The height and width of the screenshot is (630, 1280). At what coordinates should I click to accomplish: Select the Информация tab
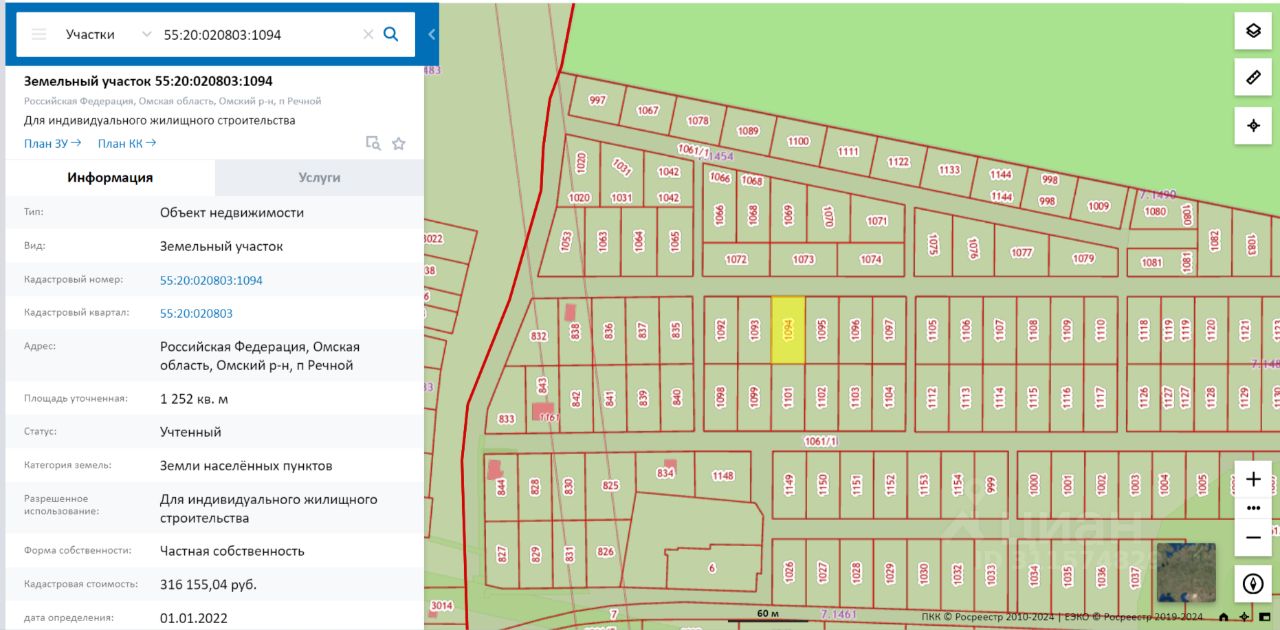point(110,177)
